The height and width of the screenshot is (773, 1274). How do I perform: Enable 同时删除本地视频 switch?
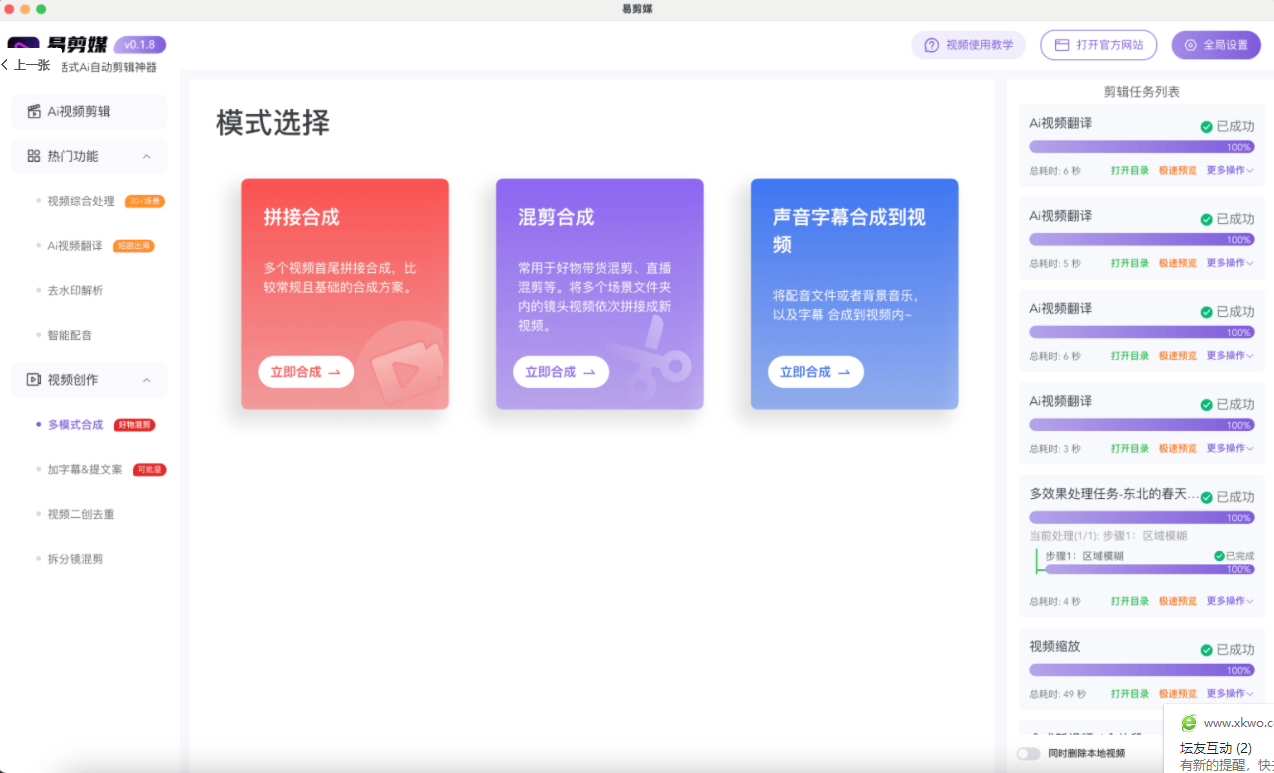pyautogui.click(x=1028, y=753)
